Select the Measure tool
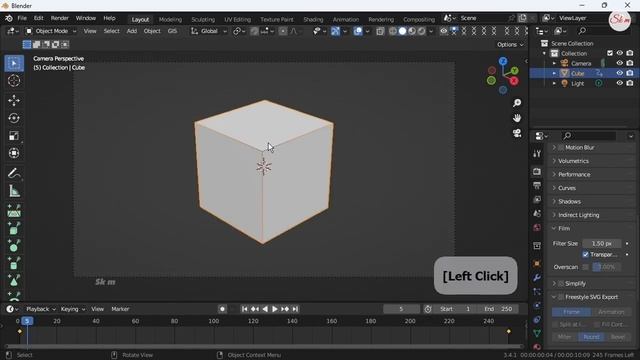640x360 pixels. pyautogui.click(x=14, y=191)
